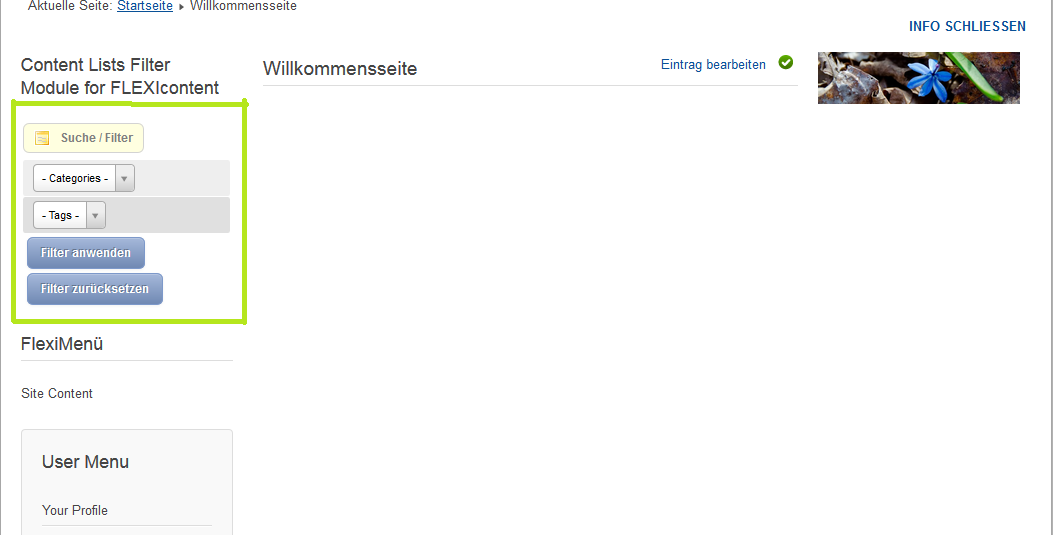1053x535 pixels.
Task: Click the yellow Suche / Filter icon
Action: click(x=42, y=138)
